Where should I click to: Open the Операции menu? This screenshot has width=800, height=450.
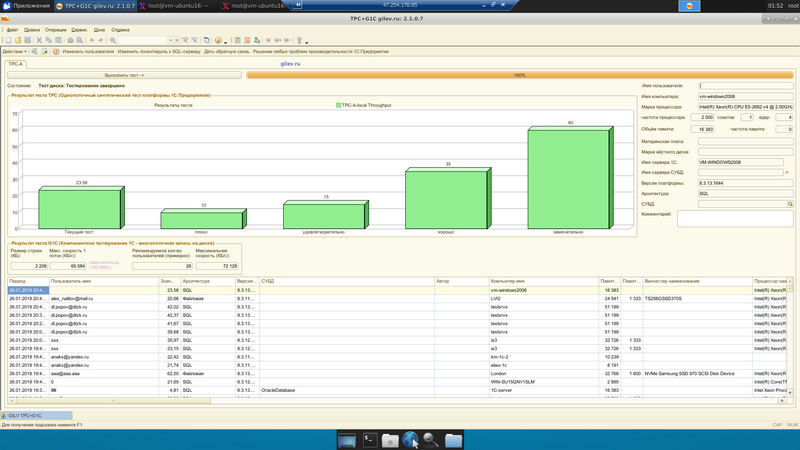click(56, 30)
